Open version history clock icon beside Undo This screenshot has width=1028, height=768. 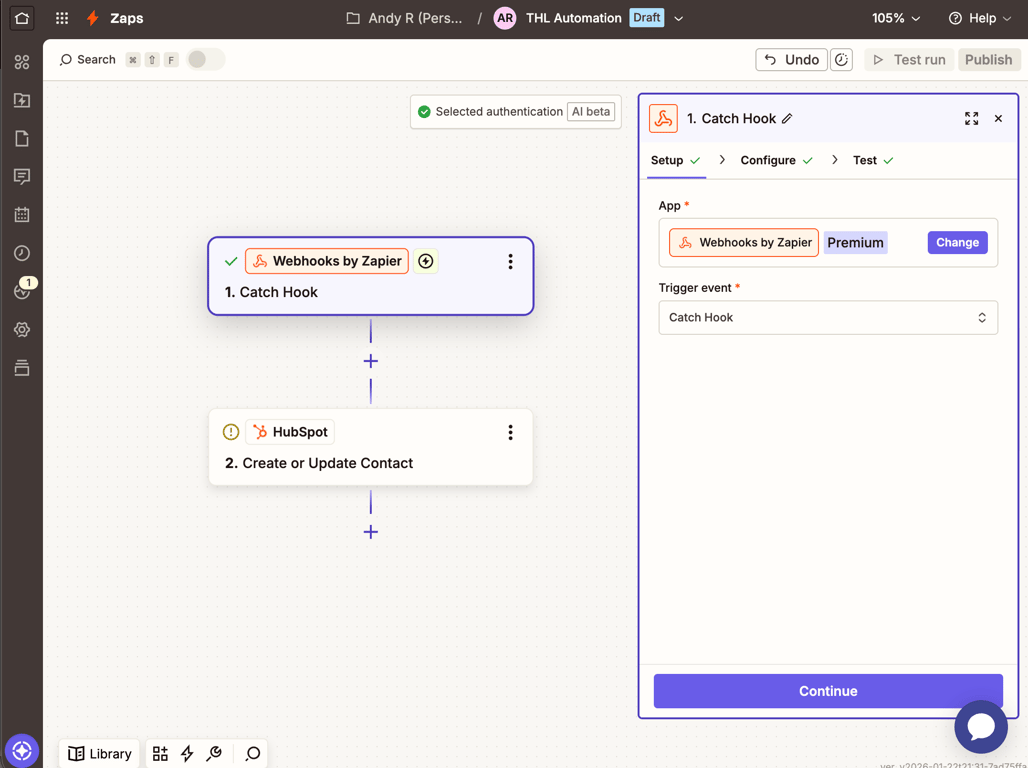point(842,60)
